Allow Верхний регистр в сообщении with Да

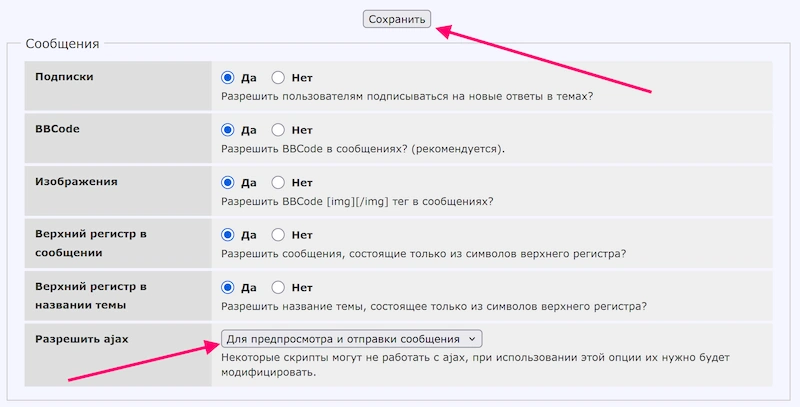point(228,235)
